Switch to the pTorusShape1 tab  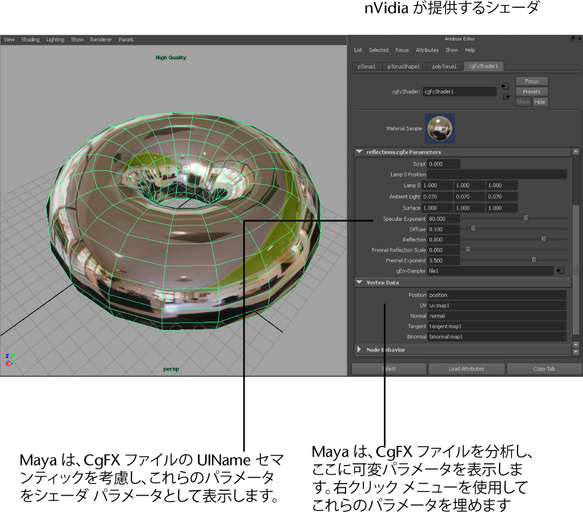(404, 67)
